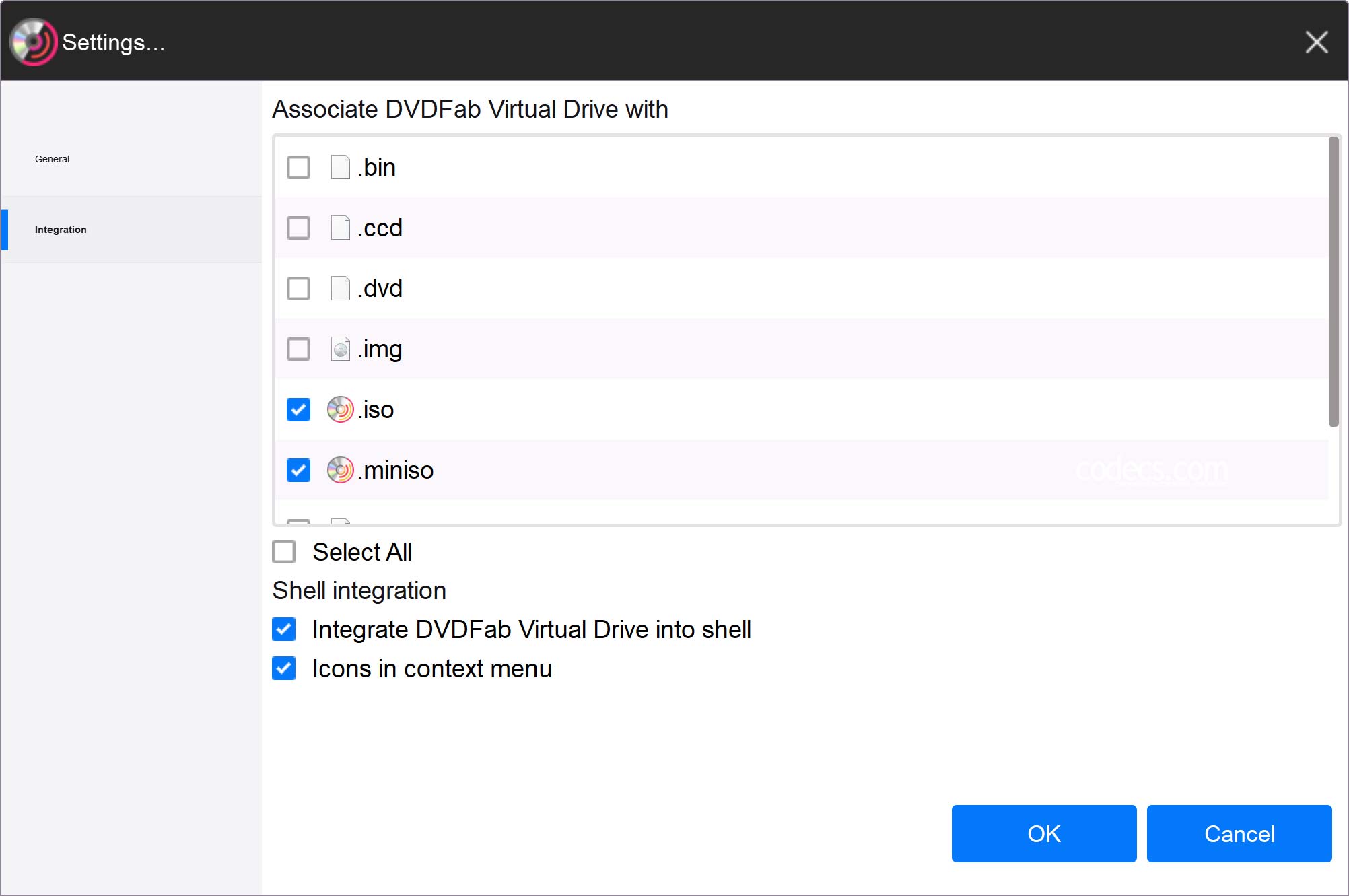Screen dimensions: 1349x896
Task: Toggle the Select All checkbox
Action: pos(283,552)
